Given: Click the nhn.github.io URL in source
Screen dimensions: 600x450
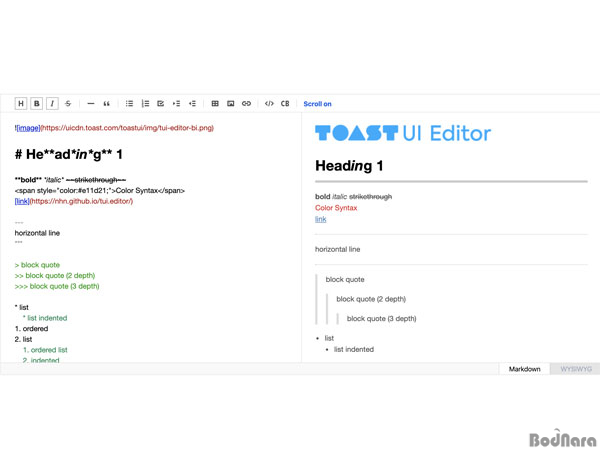Looking at the screenshot, I should [x=81, y=201].
